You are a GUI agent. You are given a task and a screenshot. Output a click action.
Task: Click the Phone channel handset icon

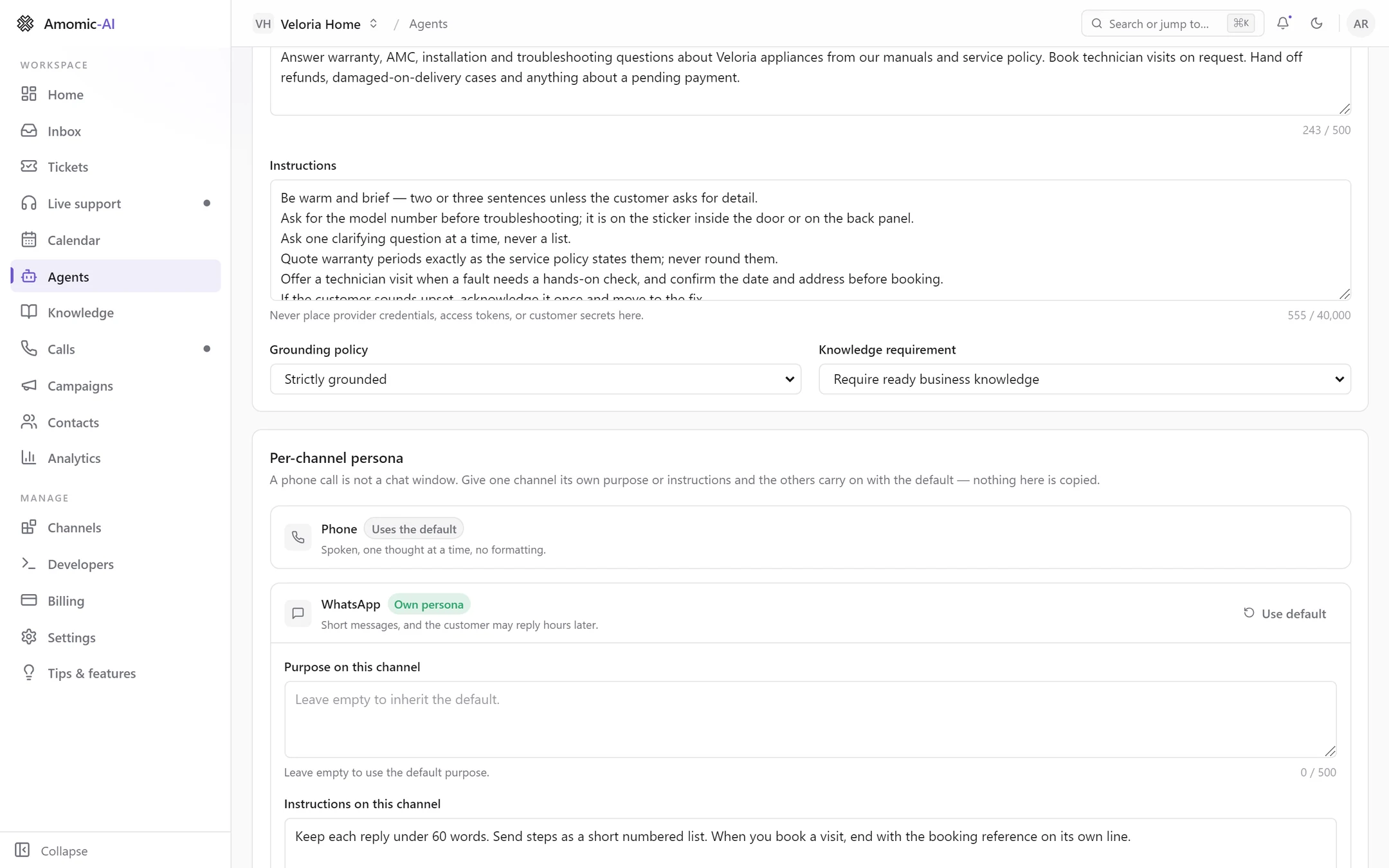[x=298, y=538]
